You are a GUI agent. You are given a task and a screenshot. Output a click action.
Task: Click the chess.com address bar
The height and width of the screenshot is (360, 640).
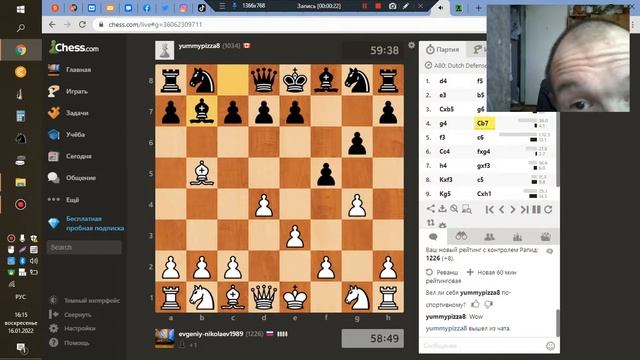tap(286, 24)
